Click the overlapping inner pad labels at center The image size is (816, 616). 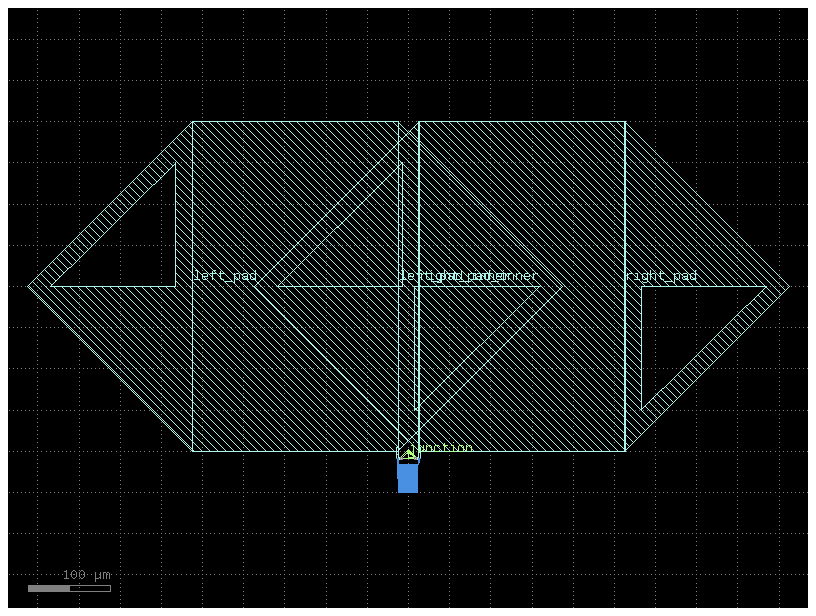[x=468, y=276]
